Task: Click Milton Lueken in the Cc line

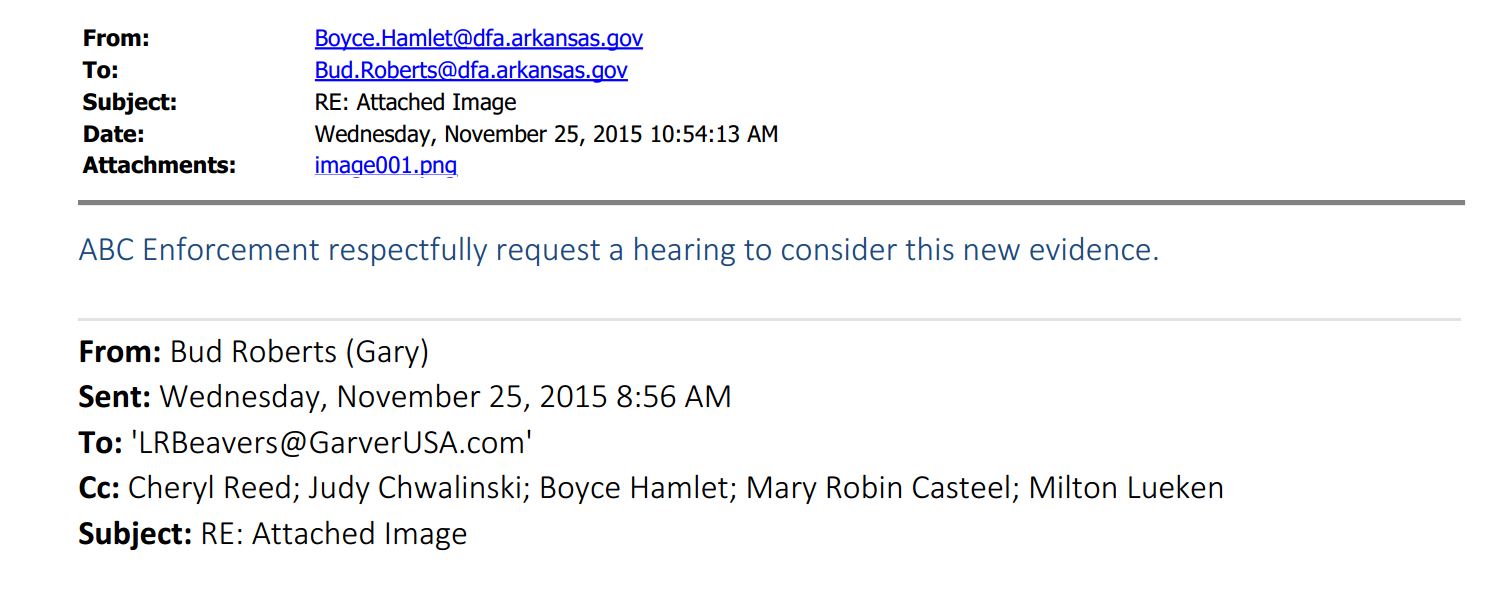Action: click(1126, 488)
